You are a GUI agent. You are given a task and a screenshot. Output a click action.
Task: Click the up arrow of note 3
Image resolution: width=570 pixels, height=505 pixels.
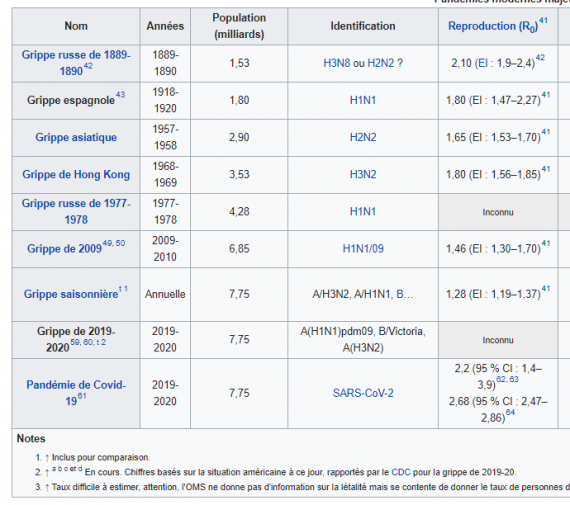(47, 487)
